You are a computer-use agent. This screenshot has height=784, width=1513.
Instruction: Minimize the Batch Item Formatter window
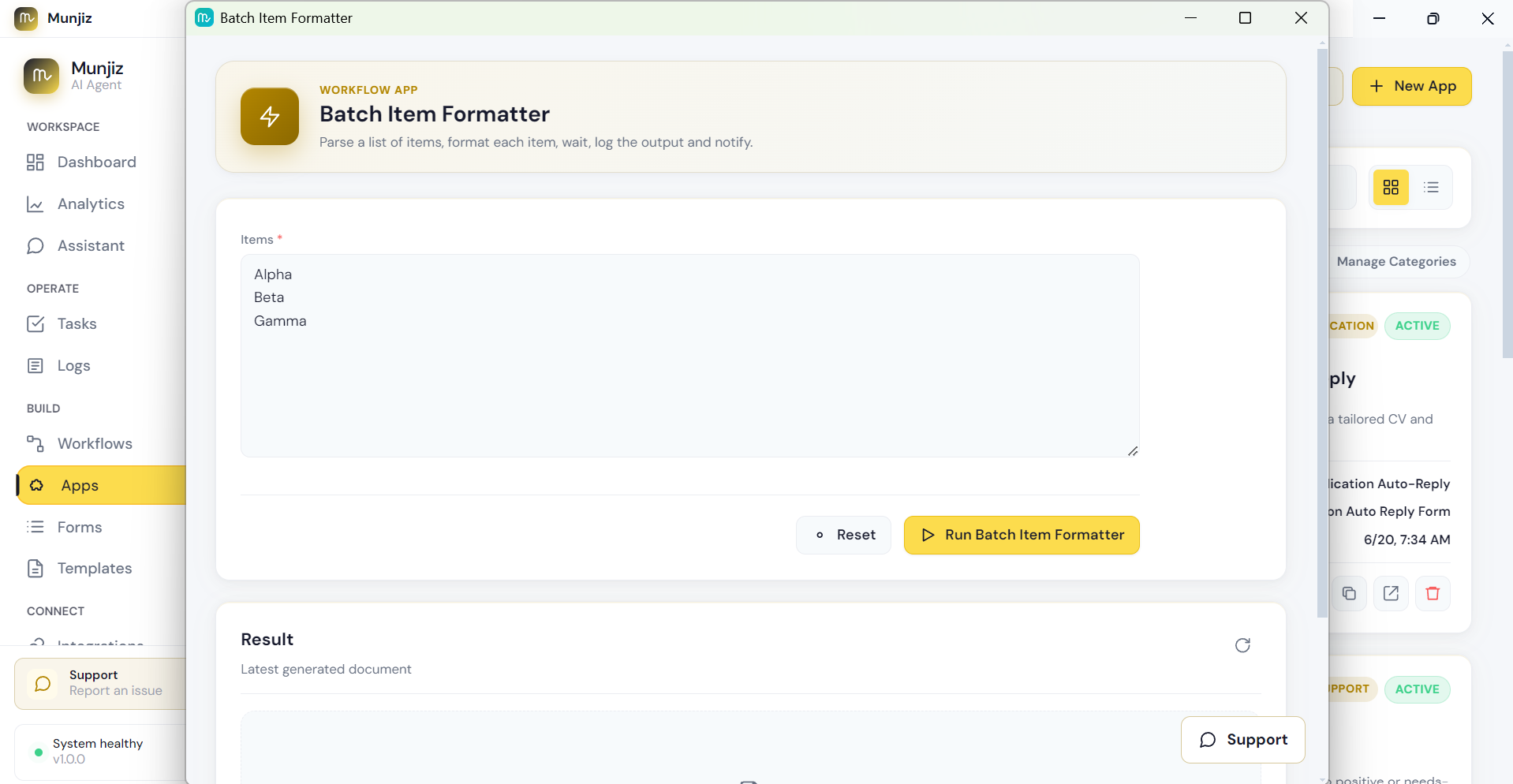coord(1190,17)
